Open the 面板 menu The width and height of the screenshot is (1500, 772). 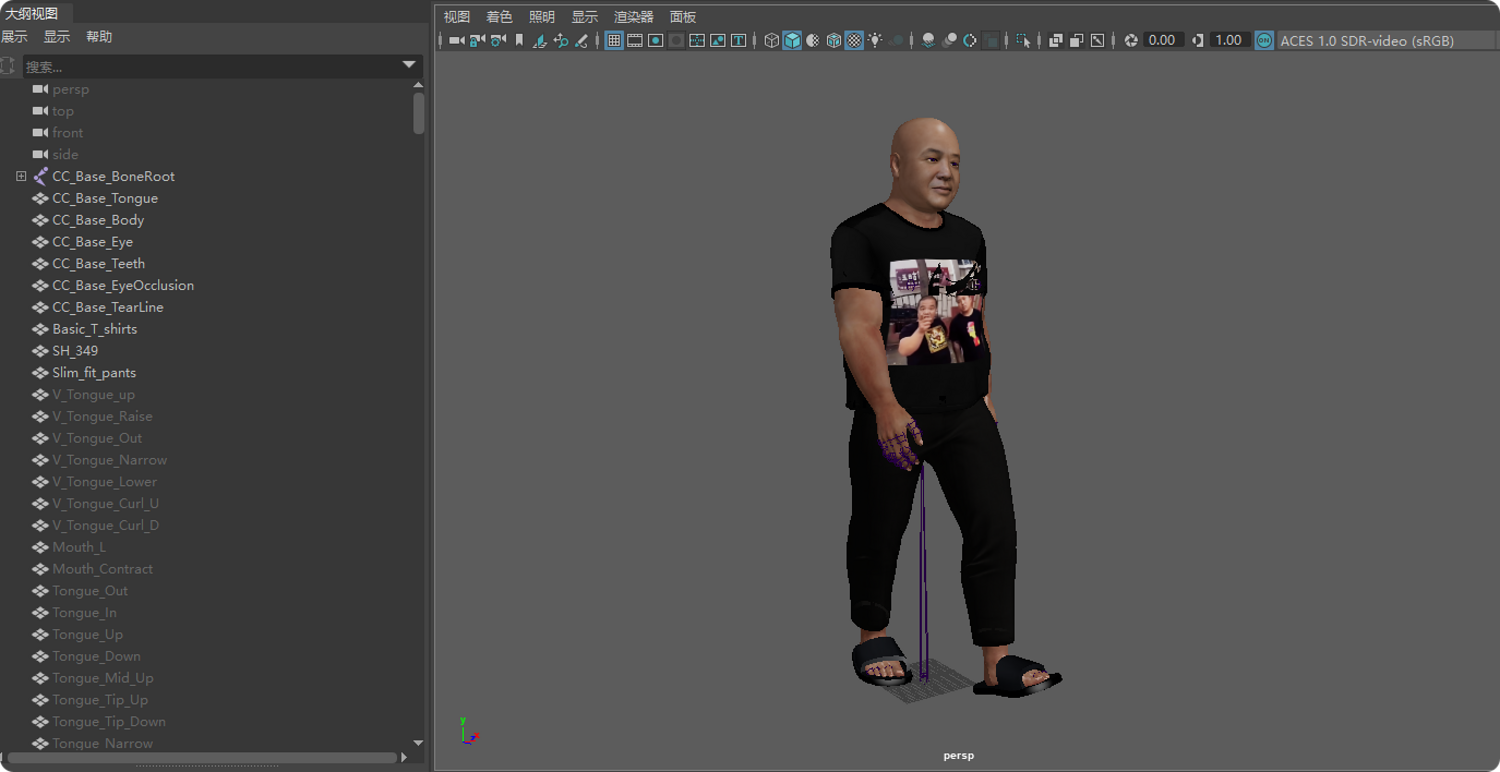tap(683, 17)
